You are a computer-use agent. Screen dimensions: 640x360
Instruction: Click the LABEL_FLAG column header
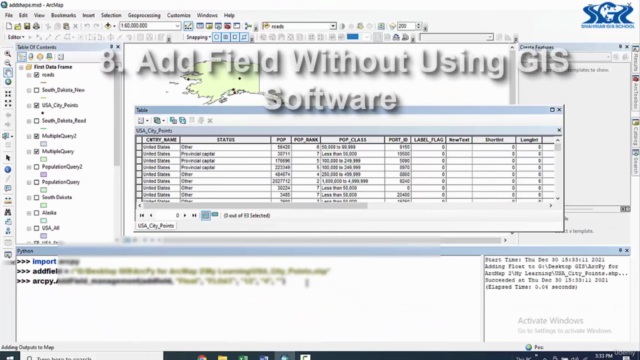click(x=429, y=140)
